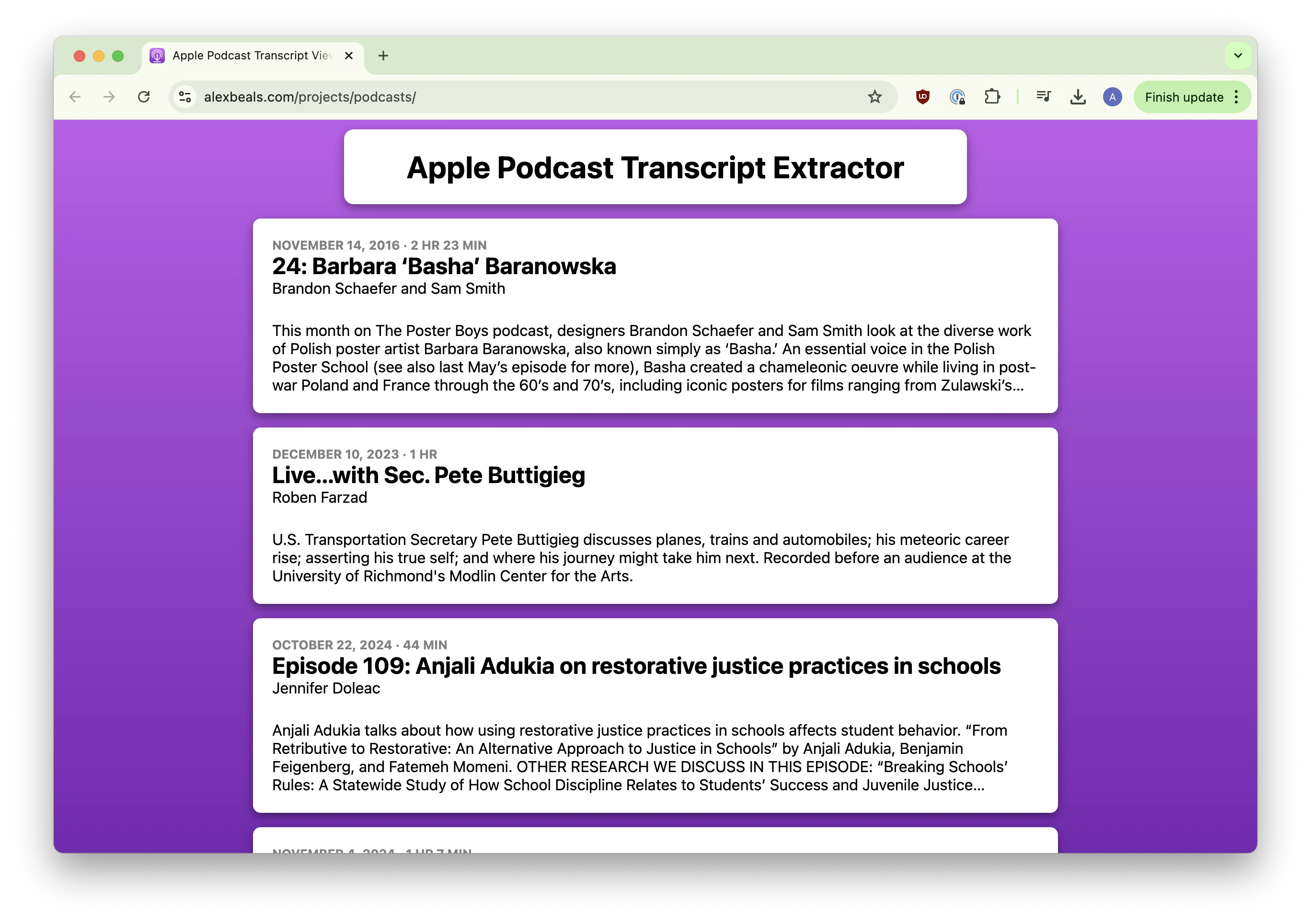This screenshot has height=924, width=1311.
Task: Click the podcast favicon in the tab
Action: pyautogui.click(x=157, y=56)
